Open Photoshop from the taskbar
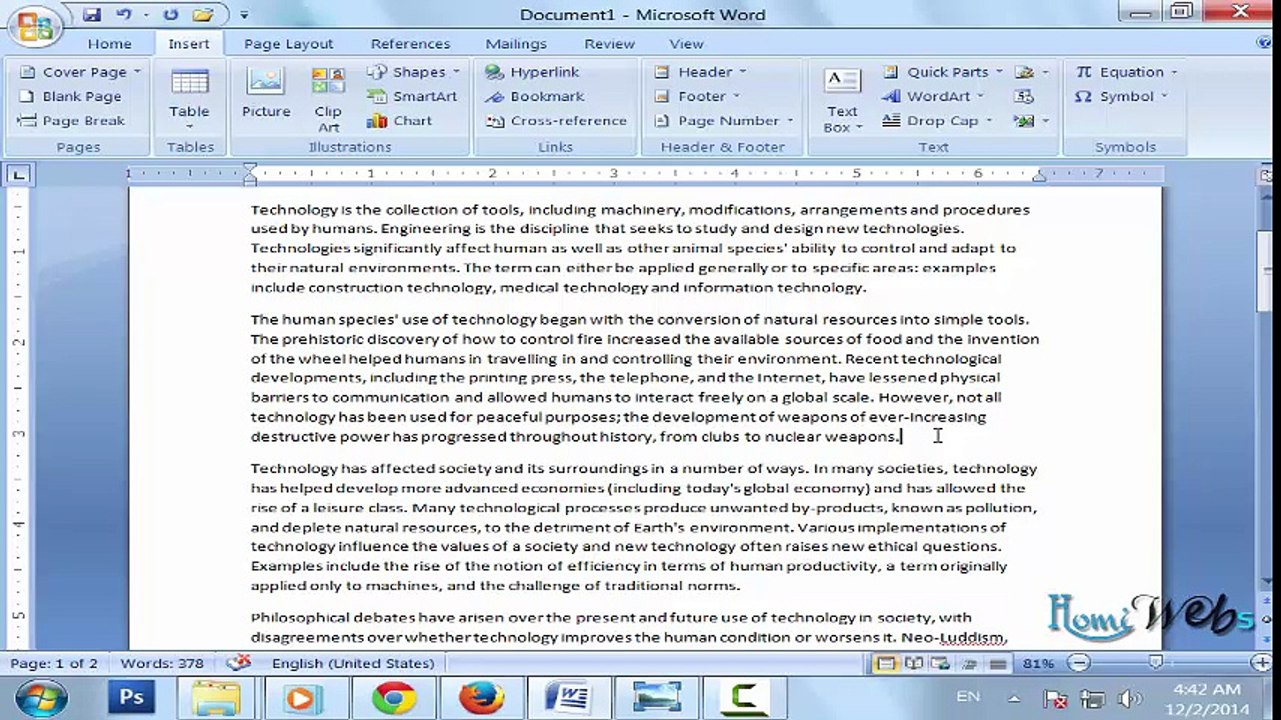Image resolution: width=1281 pixels, height=720 pixels. coord(133,698)
